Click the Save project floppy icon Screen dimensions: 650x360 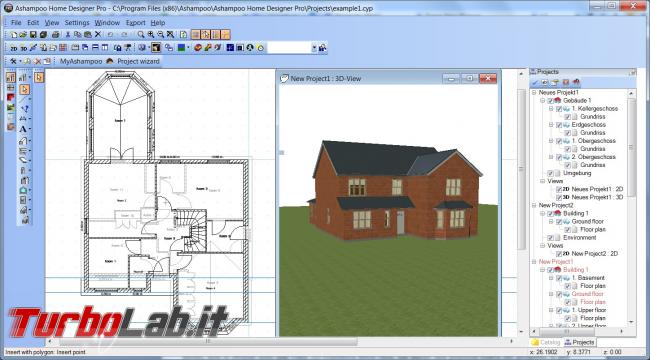(33, 34)
